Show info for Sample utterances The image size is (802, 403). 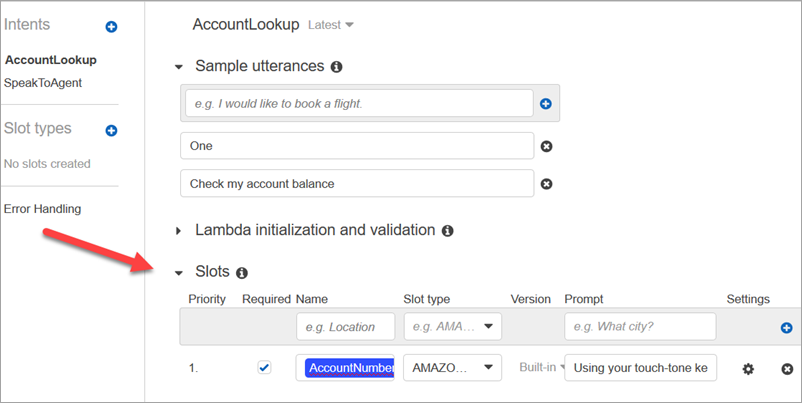coord(336,67)
